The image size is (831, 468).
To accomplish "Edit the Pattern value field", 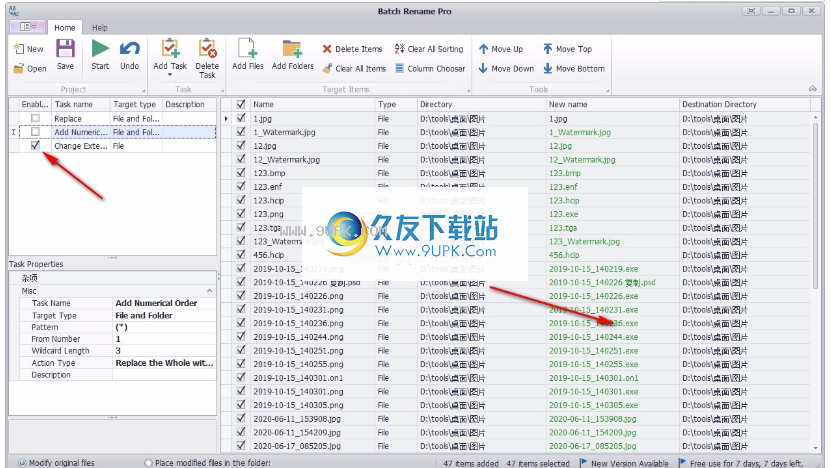I will [164, 327].
